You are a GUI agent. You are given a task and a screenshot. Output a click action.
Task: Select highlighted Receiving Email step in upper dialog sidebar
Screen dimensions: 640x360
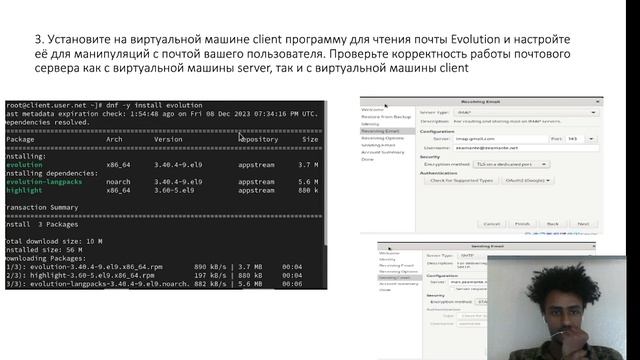coord(387,131)
